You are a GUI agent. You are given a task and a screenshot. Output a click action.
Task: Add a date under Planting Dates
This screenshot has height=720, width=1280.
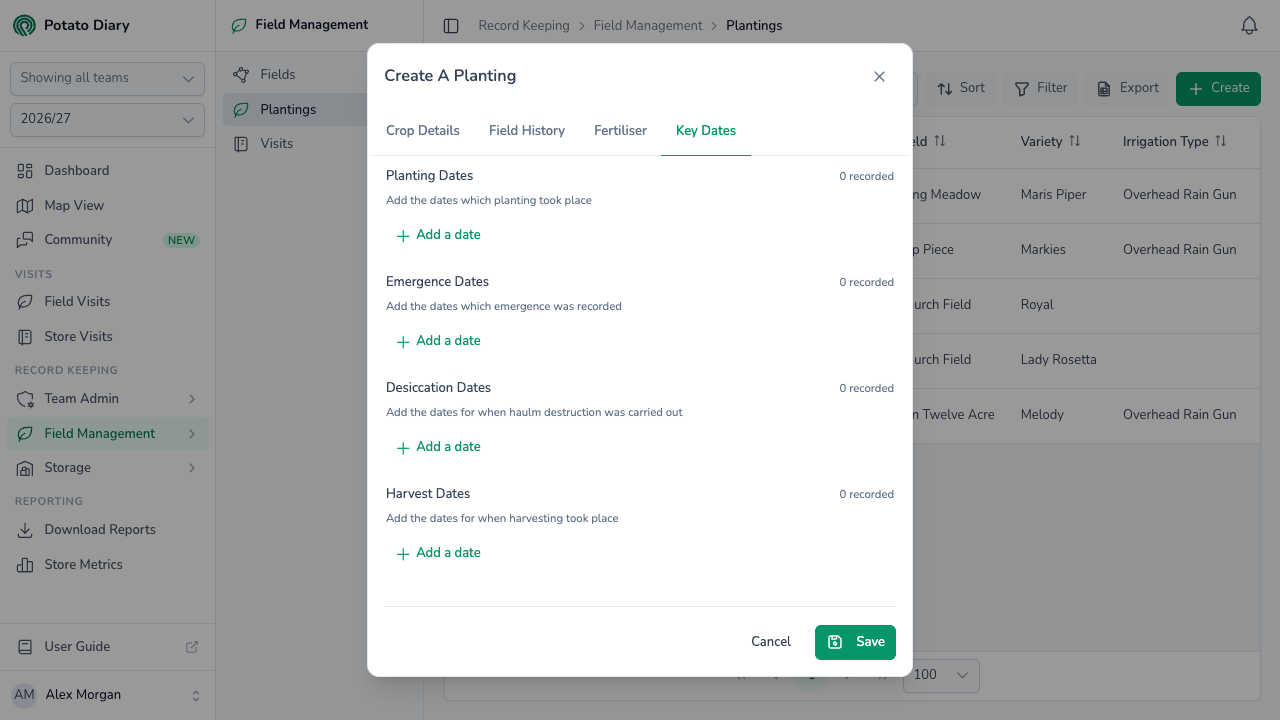(439, 235)
